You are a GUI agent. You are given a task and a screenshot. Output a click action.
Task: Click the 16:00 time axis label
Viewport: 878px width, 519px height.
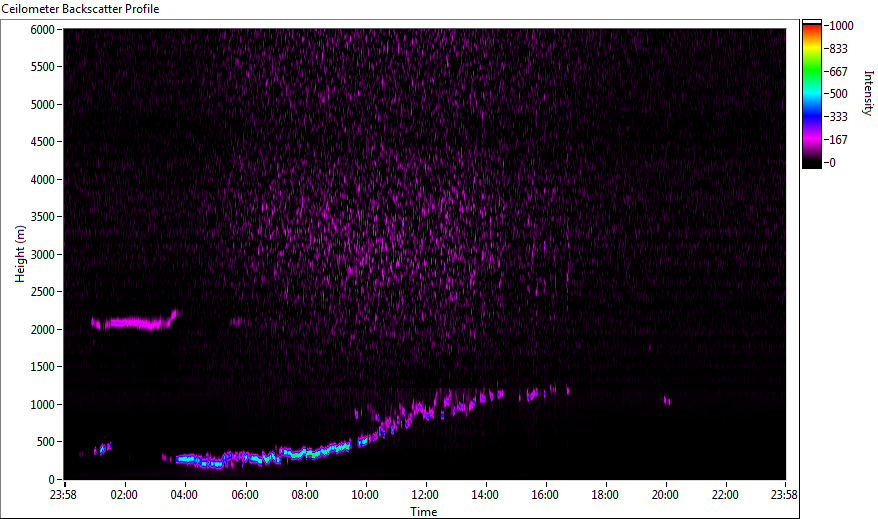click(x=545, y=495)
